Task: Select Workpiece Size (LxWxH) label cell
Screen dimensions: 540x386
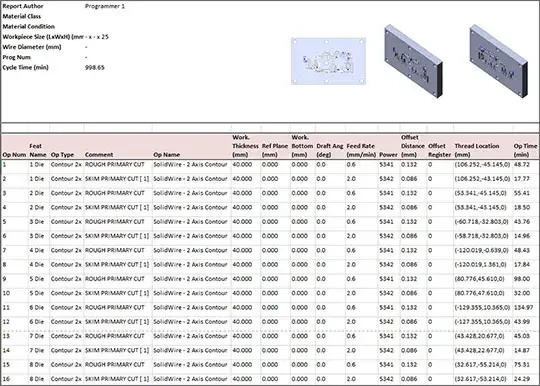Action: (x=43, y=37)
